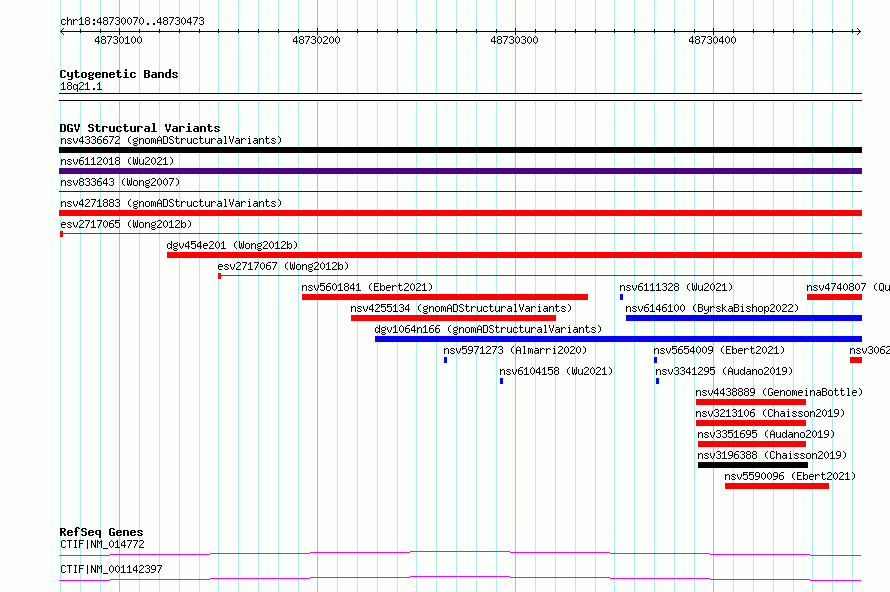Select the nsv4740807 variant label
This screenshot has width=890, height=592.
(x=848, y=287)
